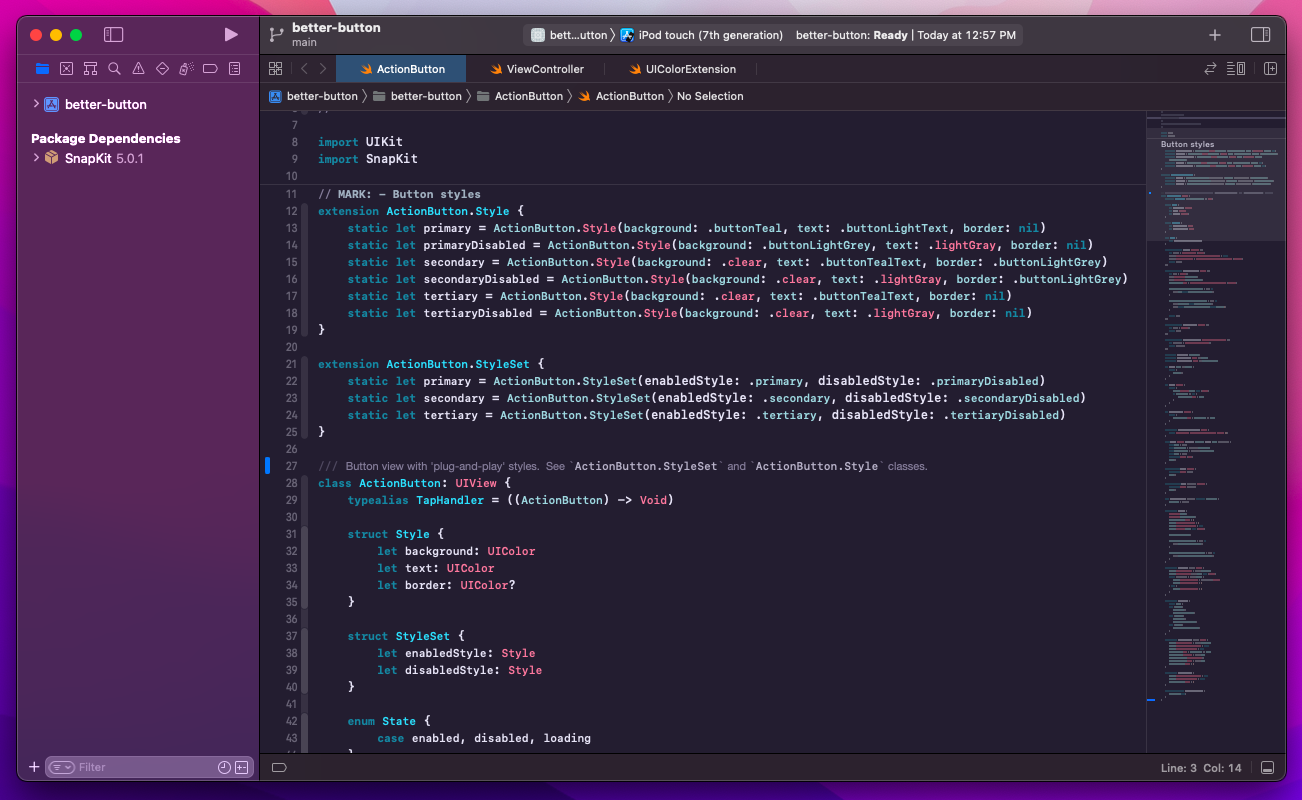This screenshot has width=1302, height=800.
Task: Switch to the ViewController tab
Action: [536, 69]
